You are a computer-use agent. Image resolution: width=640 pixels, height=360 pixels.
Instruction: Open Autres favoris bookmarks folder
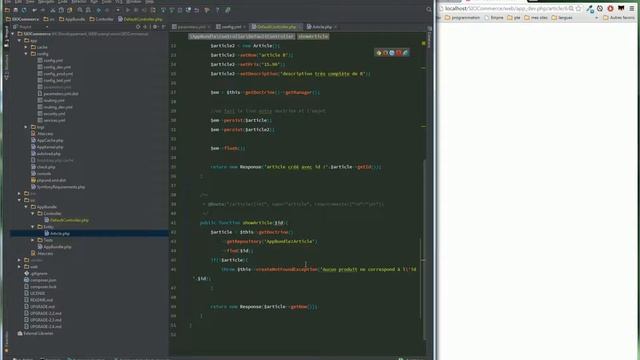[619, 18]
